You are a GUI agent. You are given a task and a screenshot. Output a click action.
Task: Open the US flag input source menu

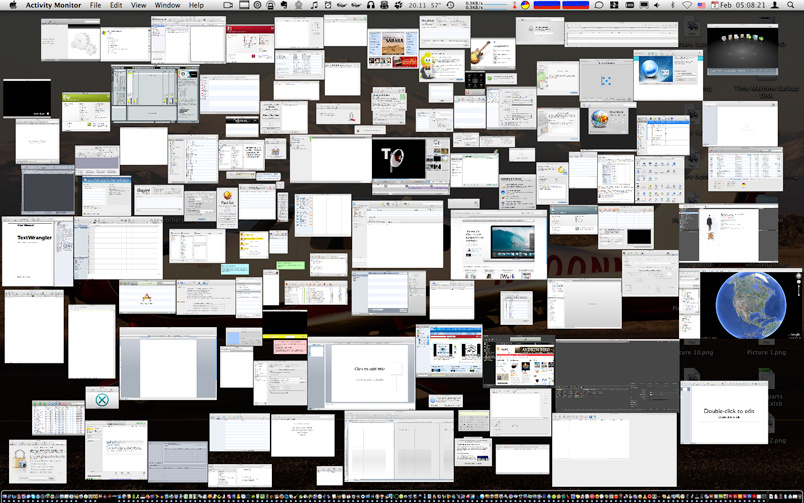tap(701, 5)
